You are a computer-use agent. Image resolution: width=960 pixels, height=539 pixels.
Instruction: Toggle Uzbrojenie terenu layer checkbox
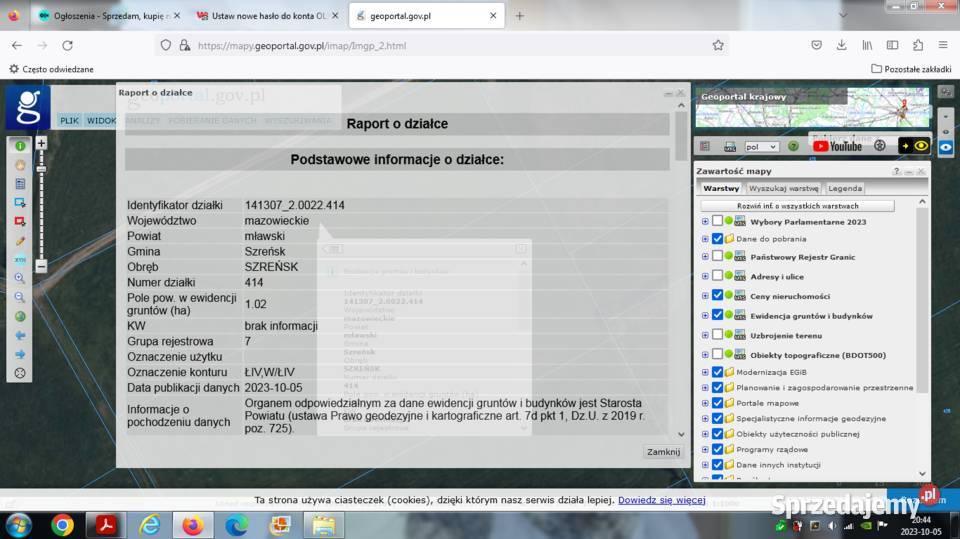click(717, 335)
